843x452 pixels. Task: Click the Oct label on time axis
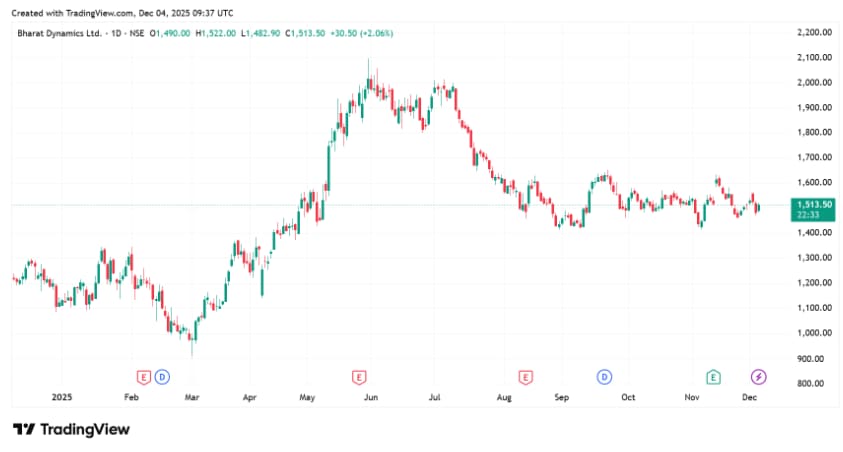pos(627,397)
